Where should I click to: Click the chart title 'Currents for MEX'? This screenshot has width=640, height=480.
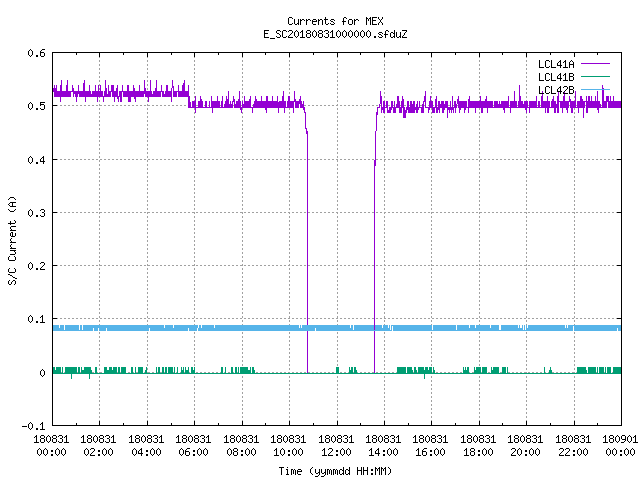[x=335, y=21]
